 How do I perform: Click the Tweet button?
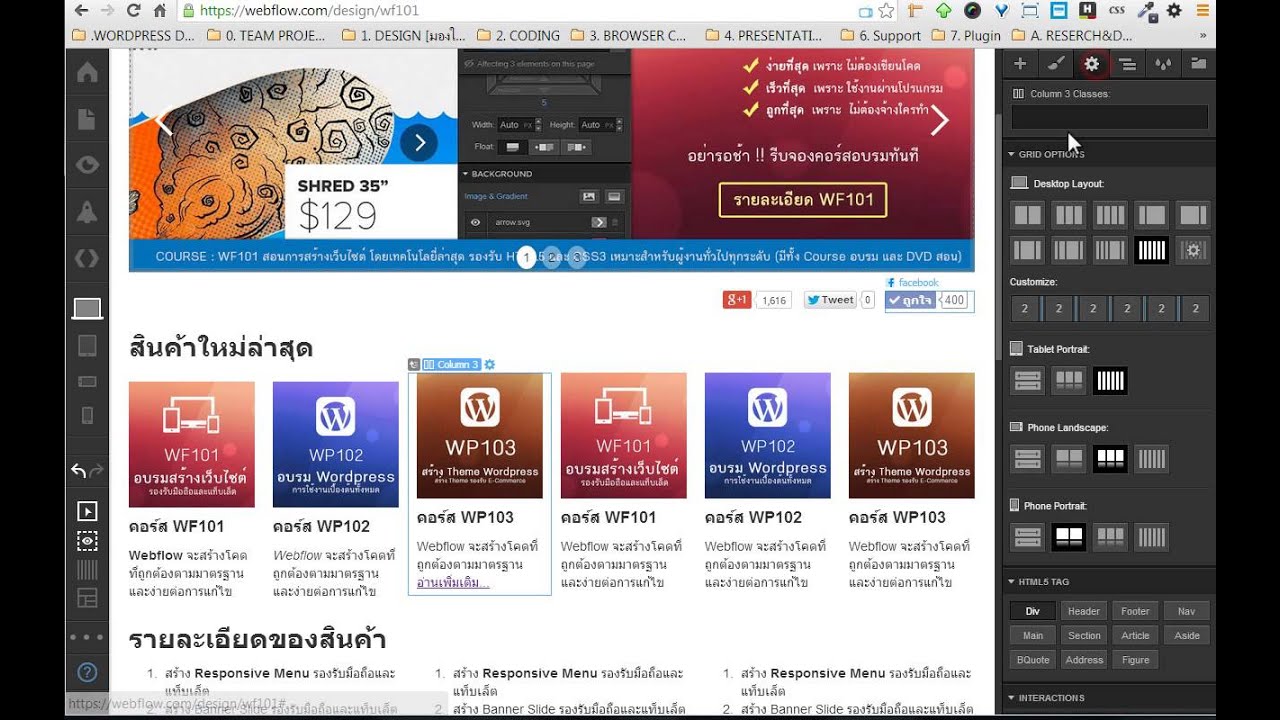pos(830,300)
